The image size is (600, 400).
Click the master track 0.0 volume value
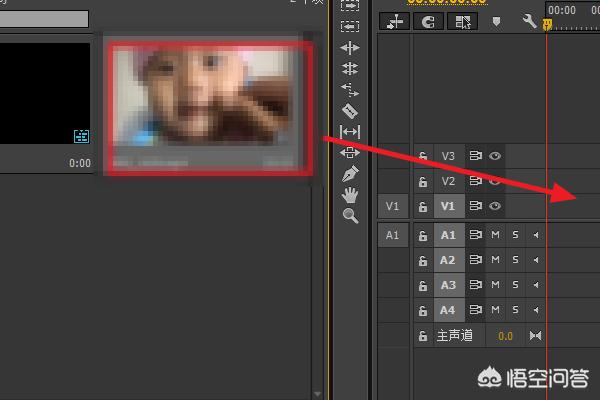(505, 336)
